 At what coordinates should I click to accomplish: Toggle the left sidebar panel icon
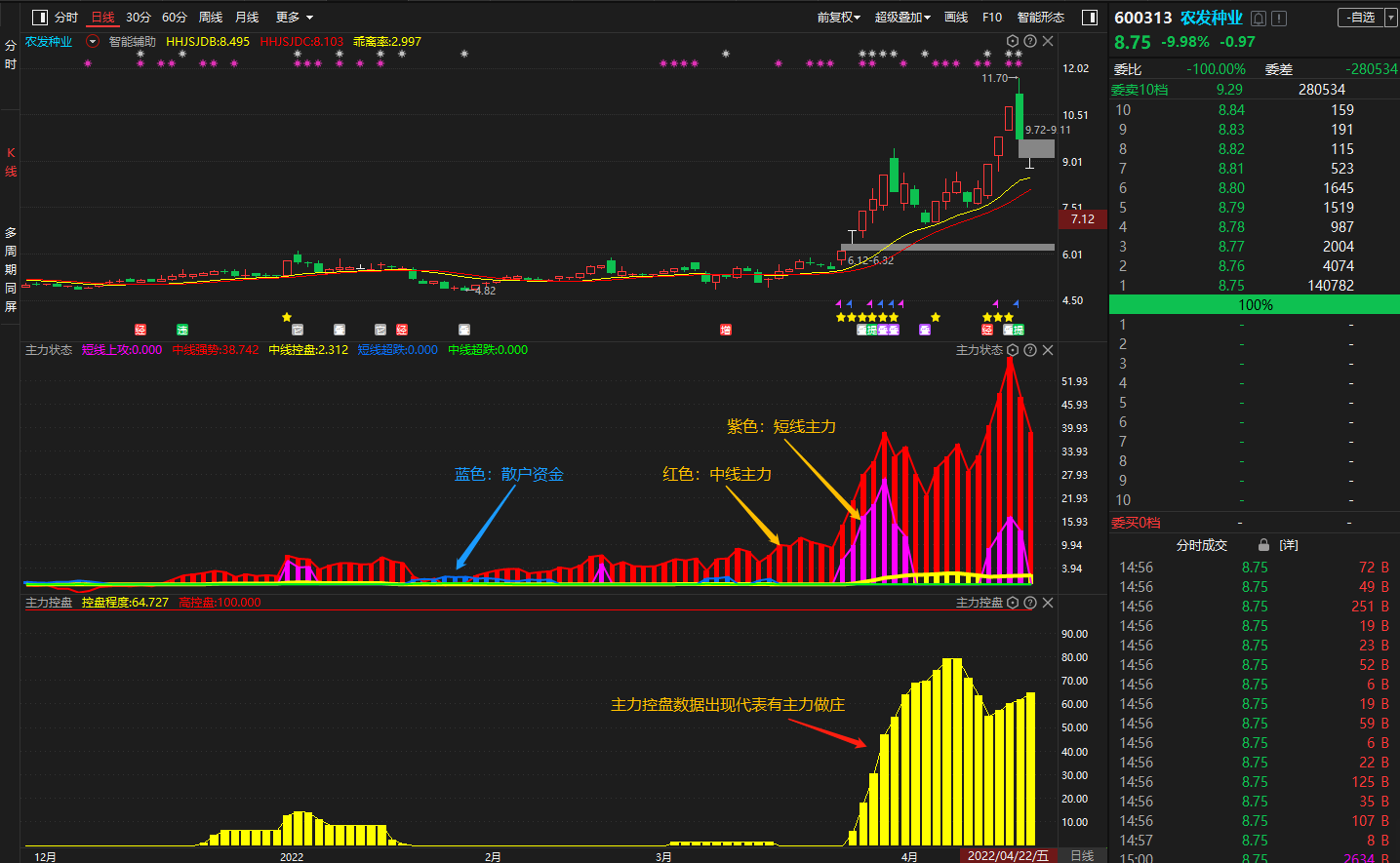40,18
